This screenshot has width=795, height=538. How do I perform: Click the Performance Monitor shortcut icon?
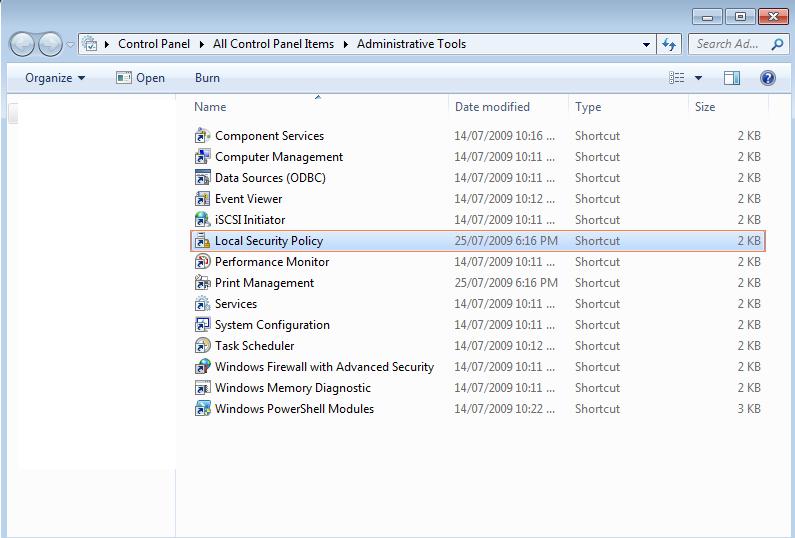(202, 262)
